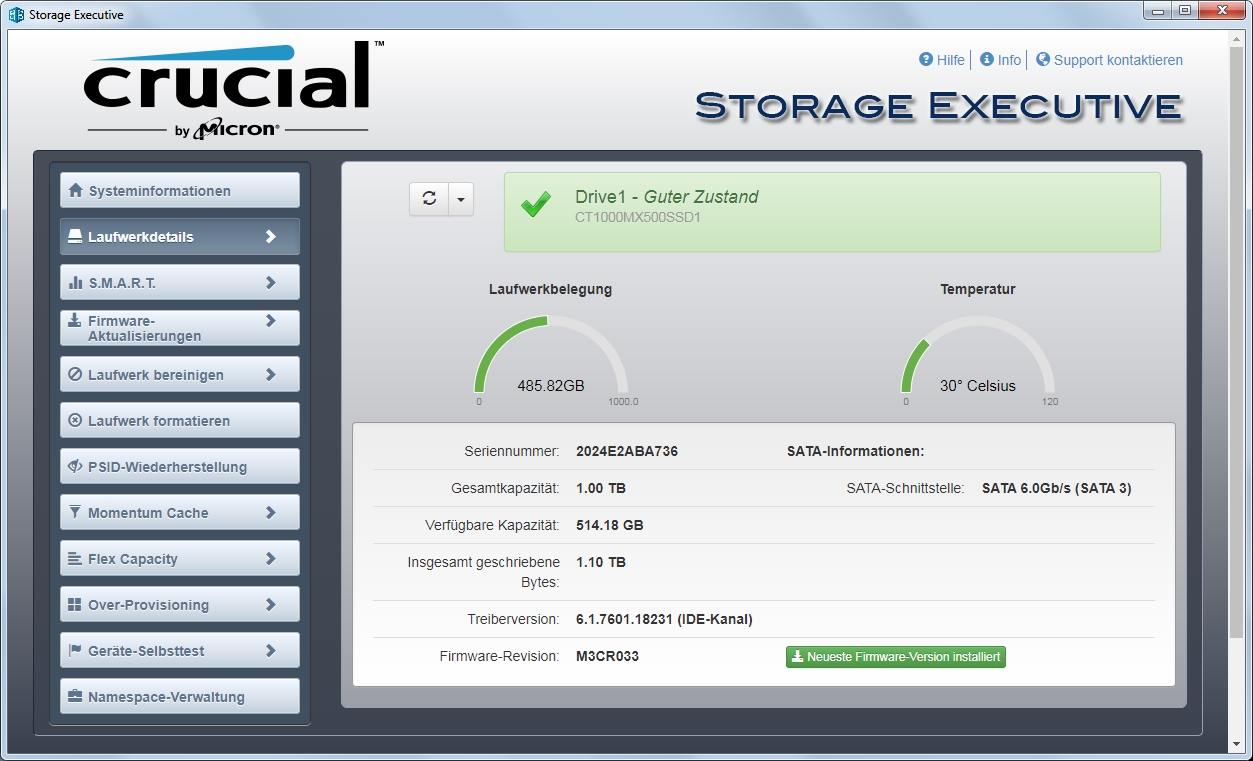Click the Laufwerkbelegung gauge at 485.82GB
Viewport: 1253px width, 761px height.
click(x=551, y=357)
